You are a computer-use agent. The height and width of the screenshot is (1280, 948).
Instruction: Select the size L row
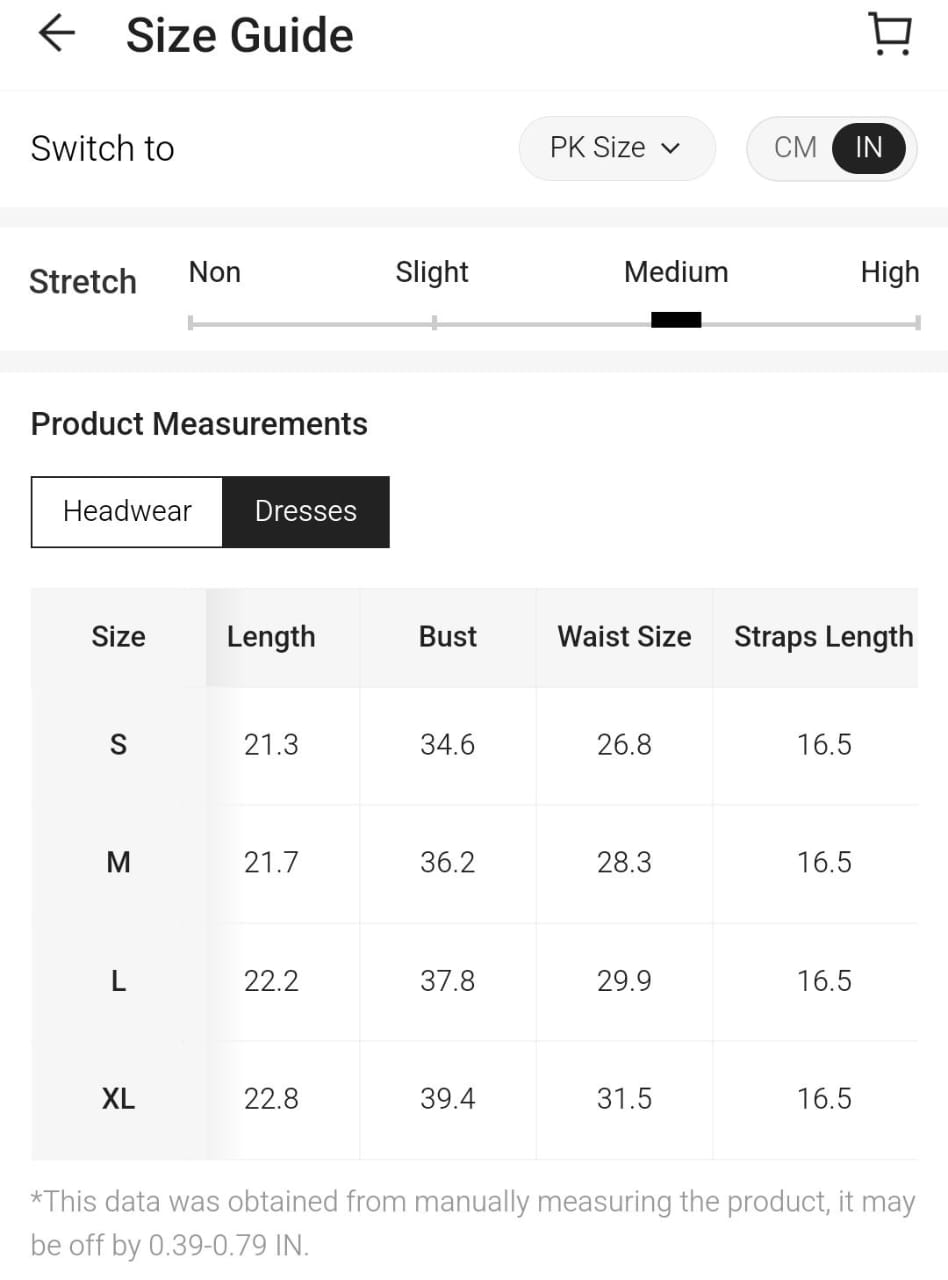coord(118,981)
